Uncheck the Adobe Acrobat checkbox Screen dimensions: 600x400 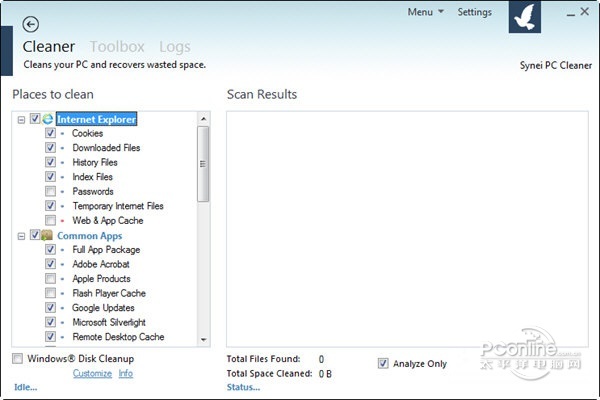50,264
